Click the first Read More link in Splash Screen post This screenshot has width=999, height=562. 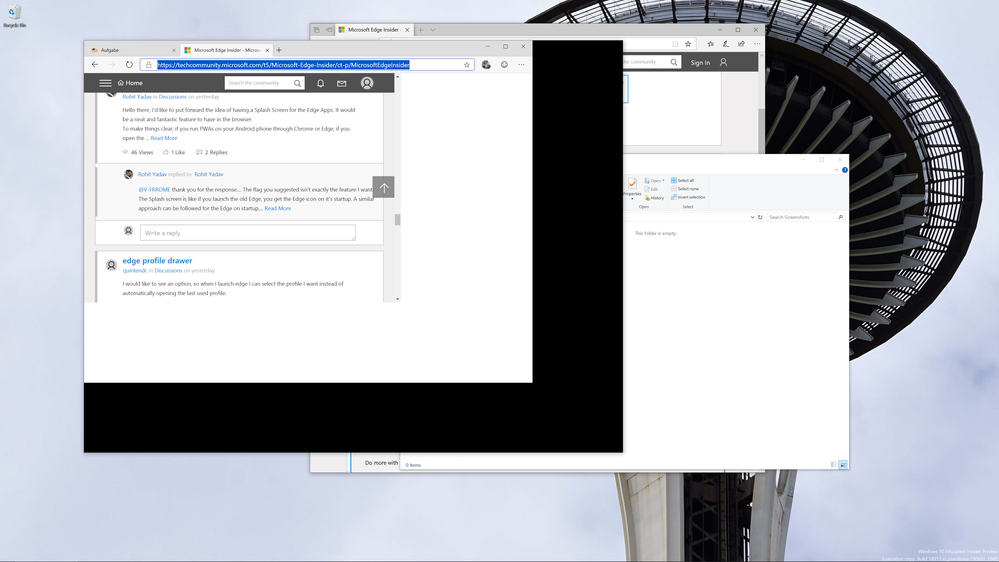pyautogui.click(x=164, y=138)
